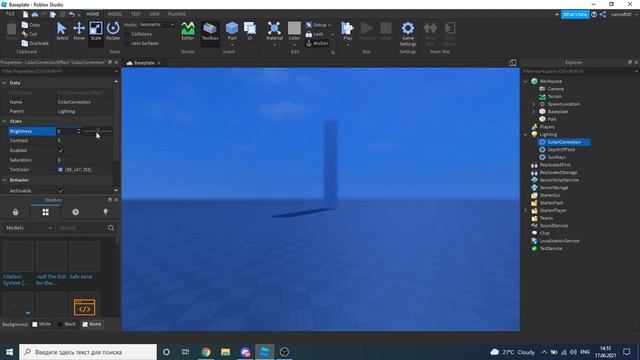The image size is (640, 360).
Task: Click the Windows taskbar search box
Action: point(88,352)
